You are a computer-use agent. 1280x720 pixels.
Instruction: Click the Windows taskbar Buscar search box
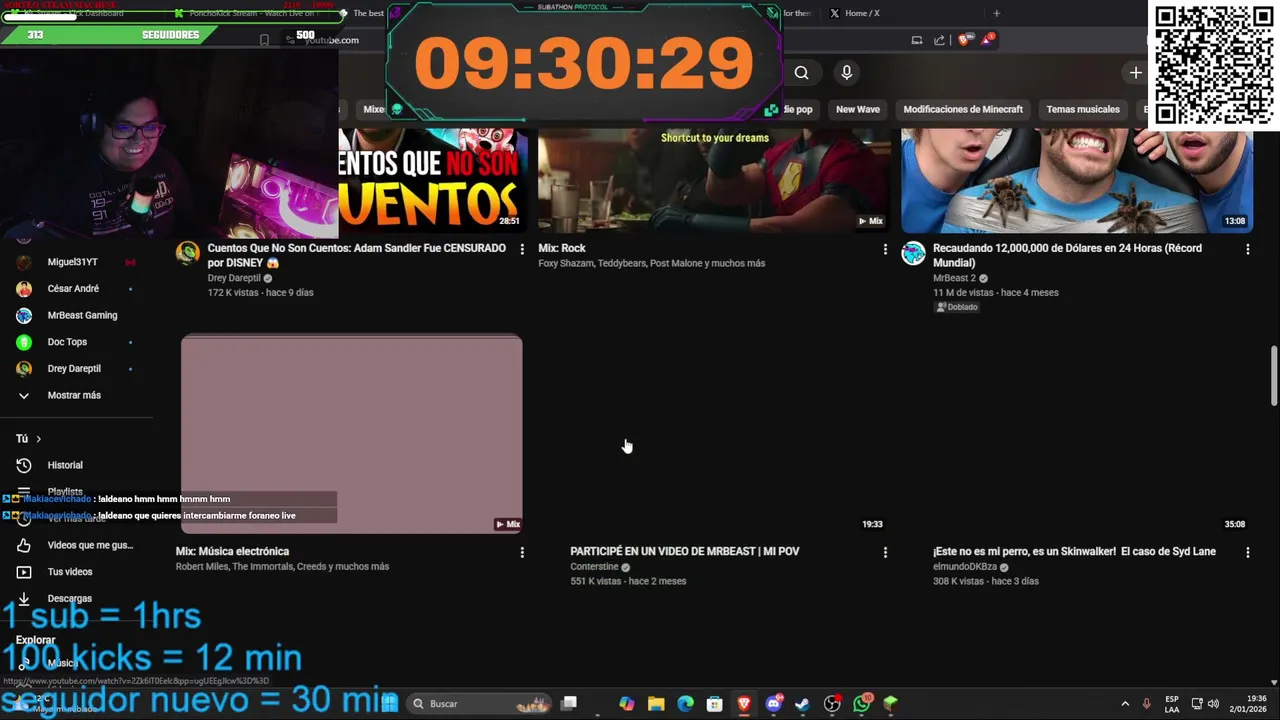(x=478, y=704)
